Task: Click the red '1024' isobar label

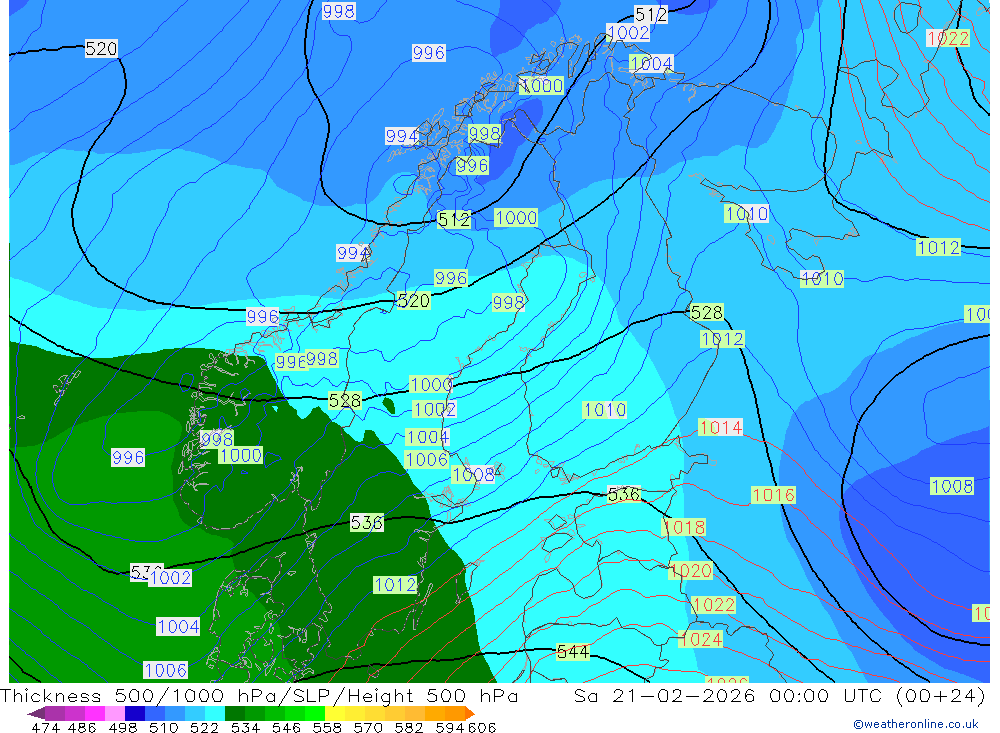Action: coord(701,639)
